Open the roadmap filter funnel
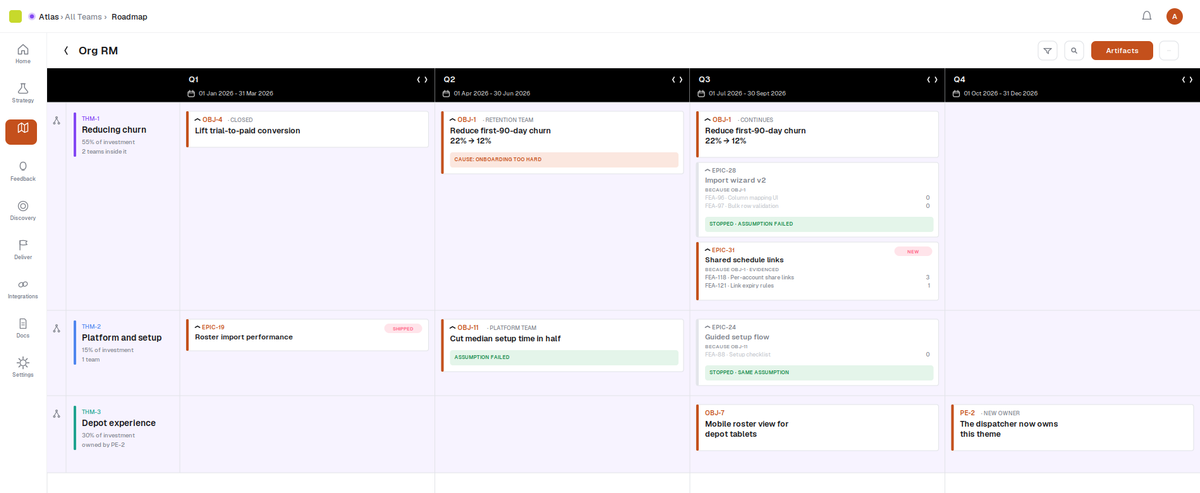The image size is (1200, 493). (1047, 50)
